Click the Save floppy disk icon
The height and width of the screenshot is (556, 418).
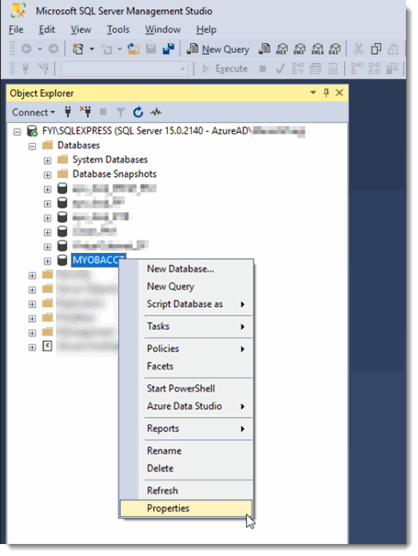coord(151,49)
